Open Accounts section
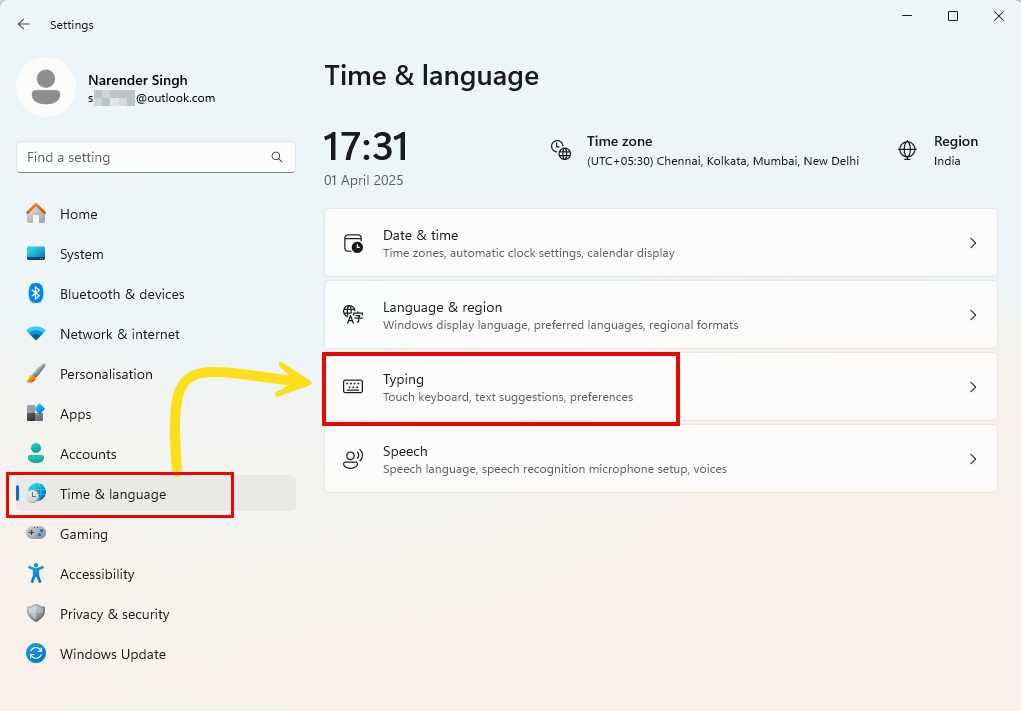The width and height of the screenshot is (1021, 711). click(156, 454)
